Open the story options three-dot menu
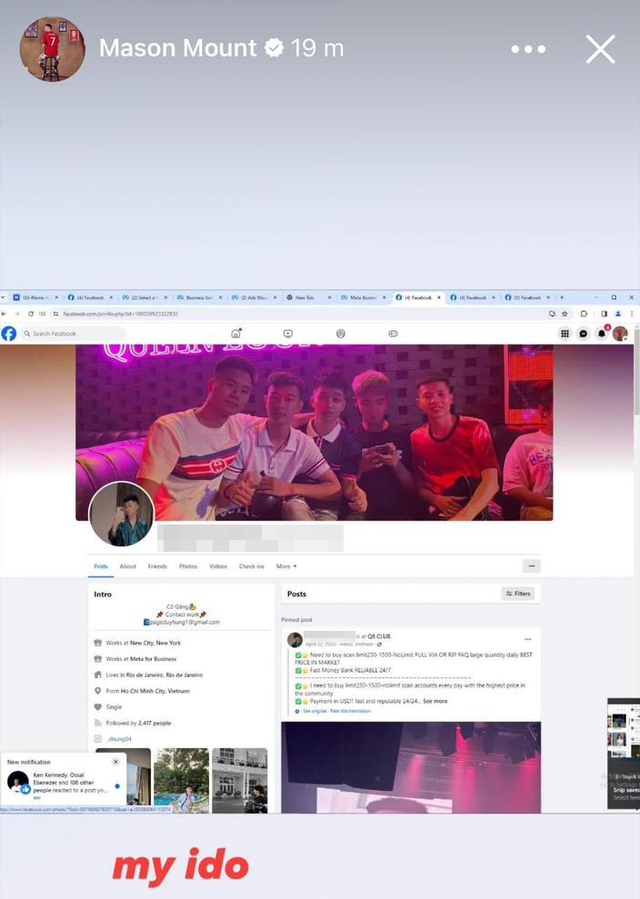Image resolution: width=640 pixels, height=899 pixels. (528, 49)
